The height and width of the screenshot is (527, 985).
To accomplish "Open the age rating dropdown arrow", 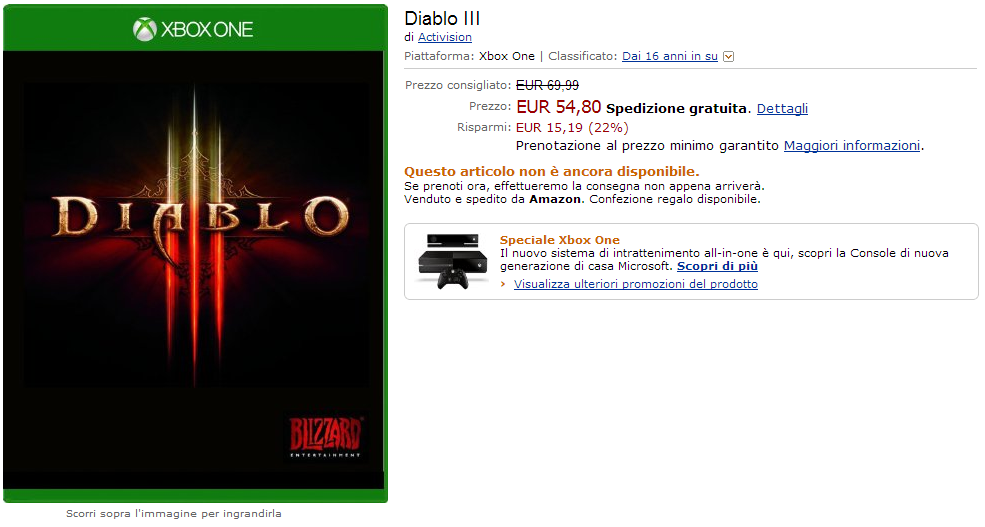I will [728, 57].
